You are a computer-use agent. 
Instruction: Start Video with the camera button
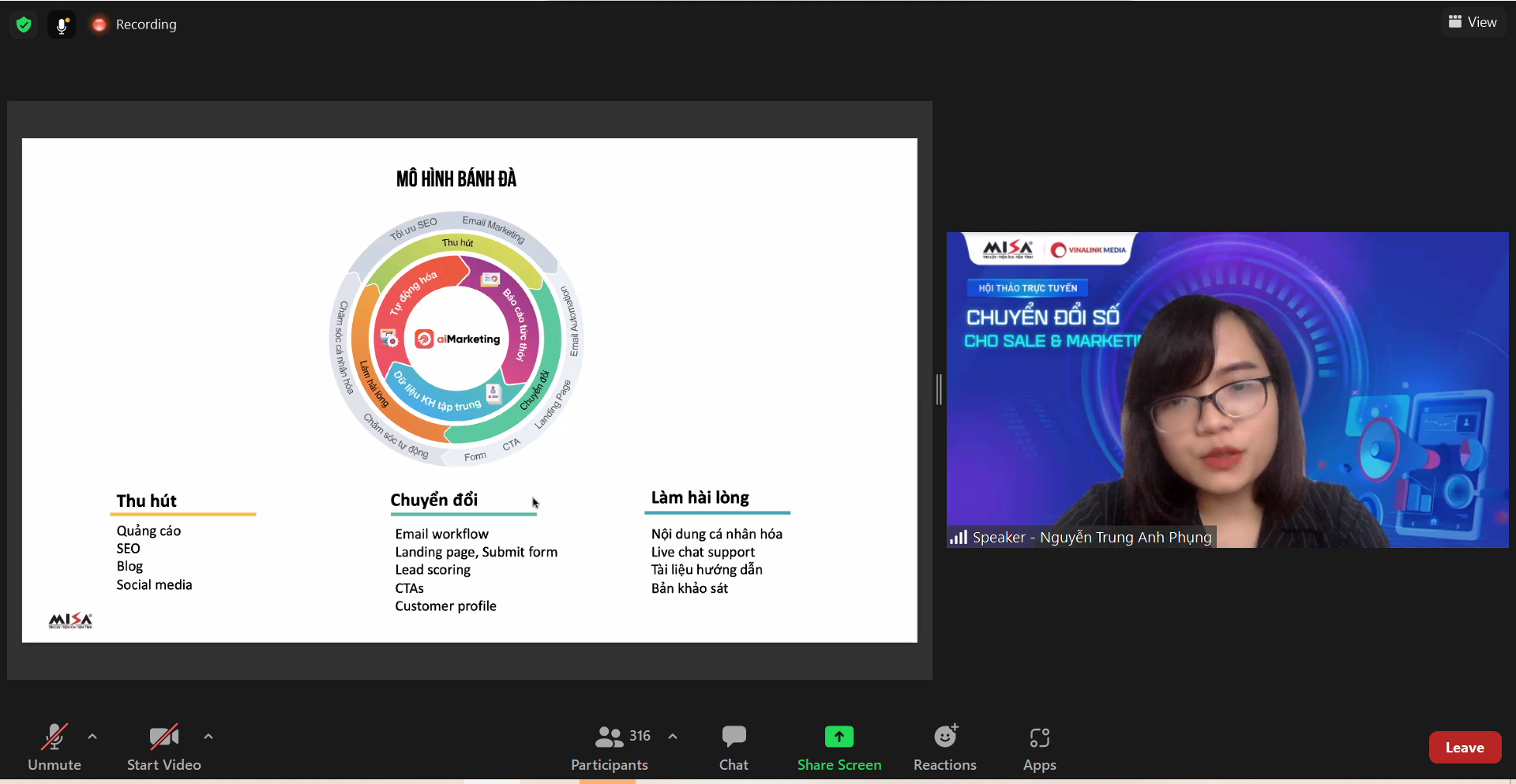pos(163,747)
